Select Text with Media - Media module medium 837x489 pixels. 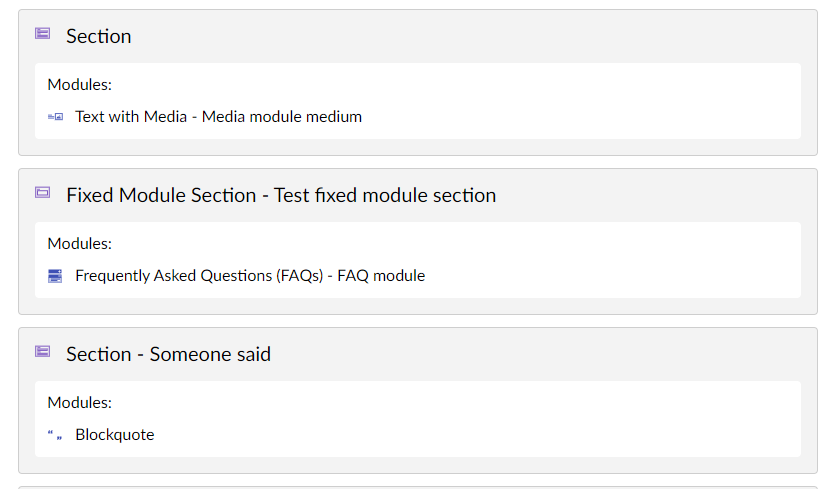coord(218,116)
